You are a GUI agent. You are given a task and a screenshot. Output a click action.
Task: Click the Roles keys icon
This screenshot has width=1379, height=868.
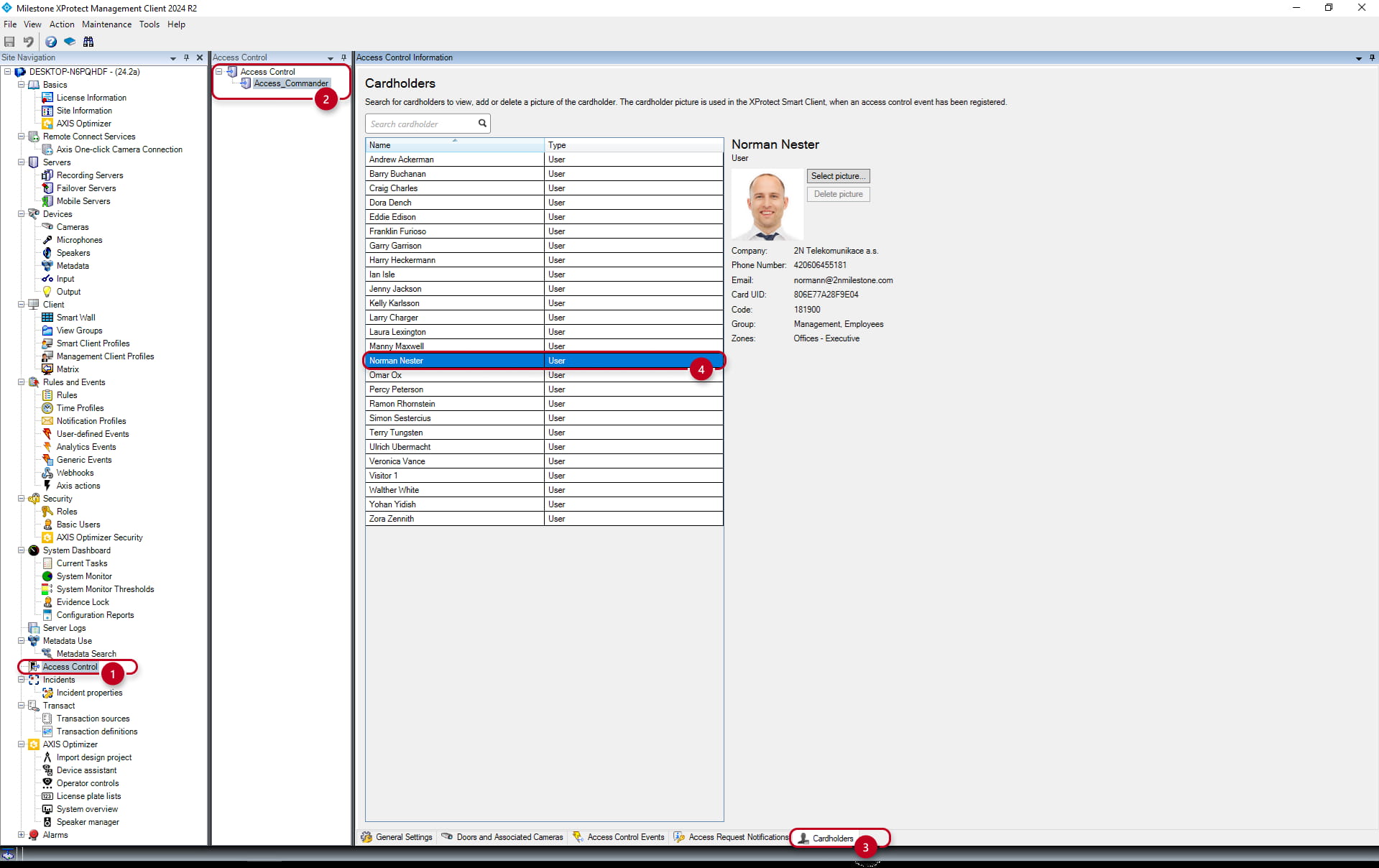(47, 512)
